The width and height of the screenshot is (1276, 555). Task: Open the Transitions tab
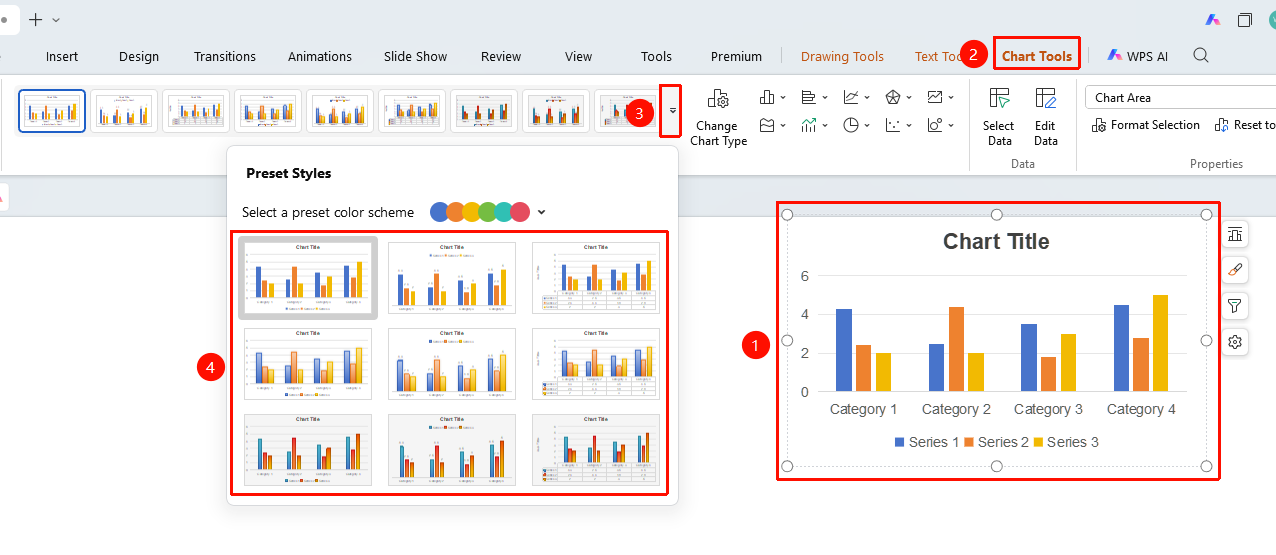pos(225,56)
